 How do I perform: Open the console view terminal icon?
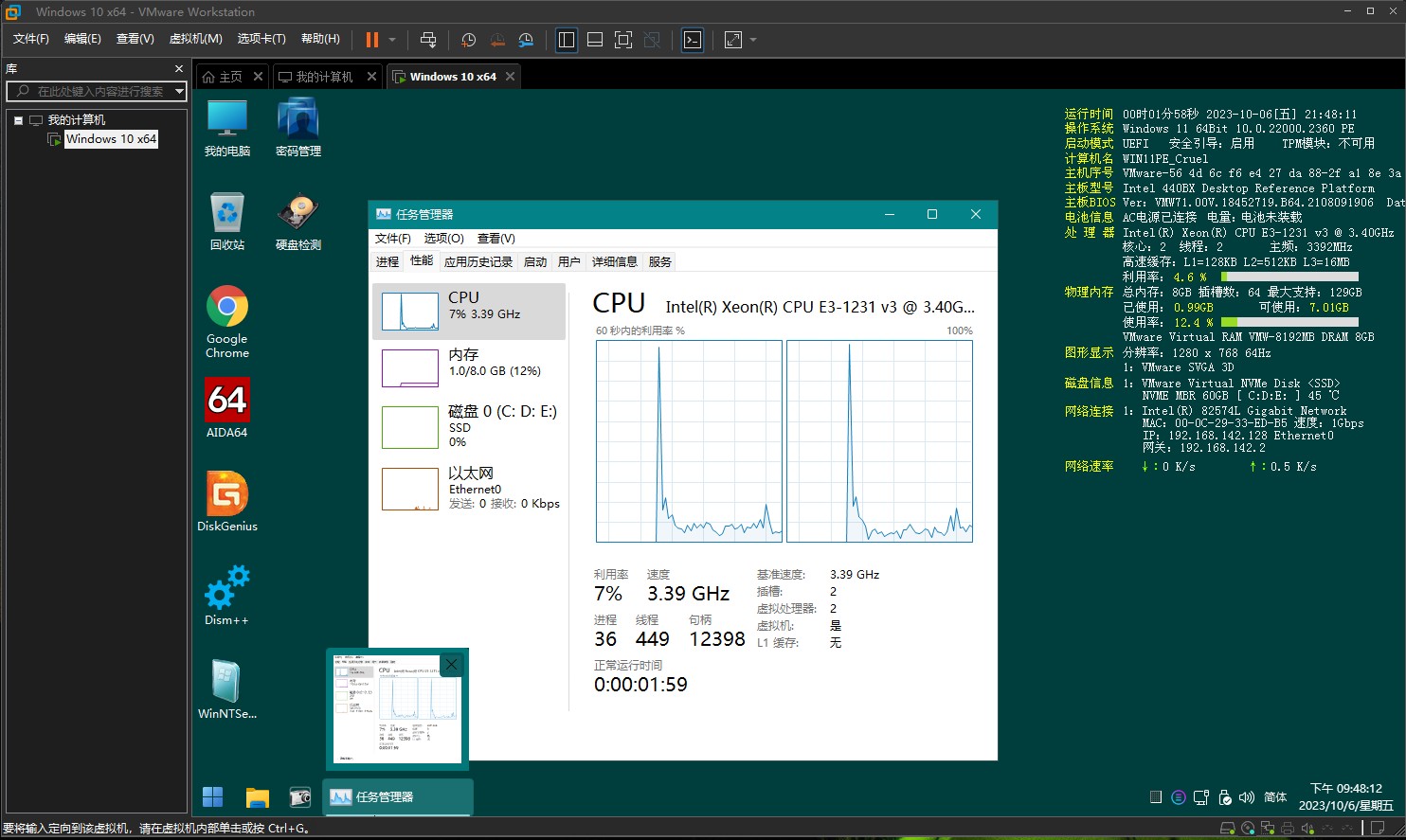point(693,40)
